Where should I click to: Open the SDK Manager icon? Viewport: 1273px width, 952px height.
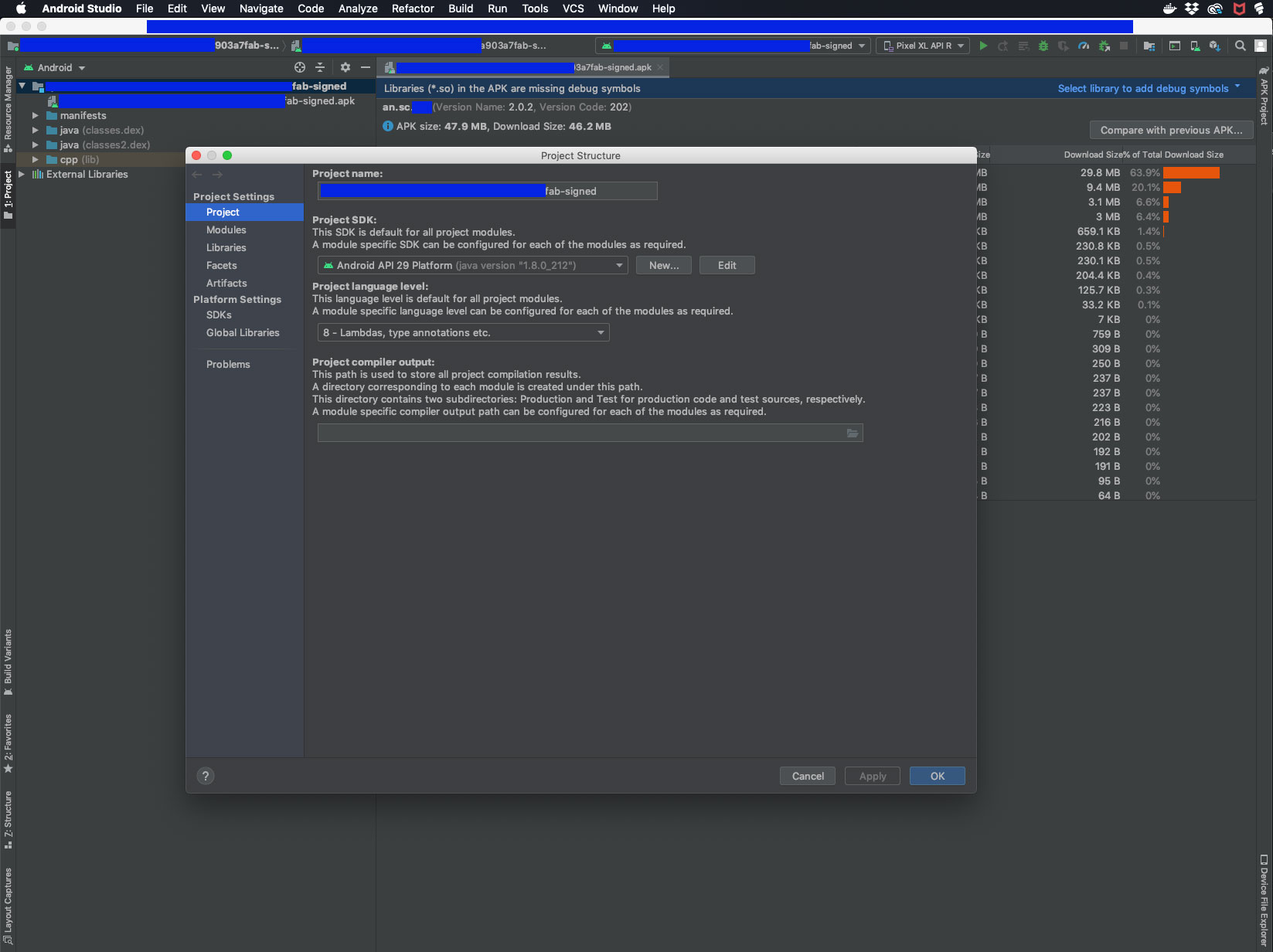point(1215,46)
